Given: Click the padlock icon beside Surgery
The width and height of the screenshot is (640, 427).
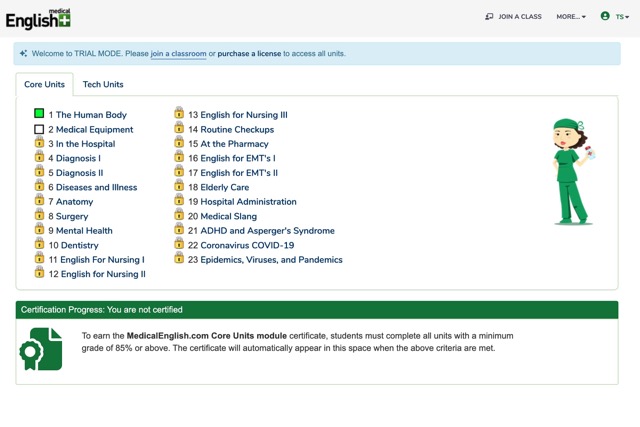Looking at the screenshot, I should pyautogui.click(x=39, y=215).
